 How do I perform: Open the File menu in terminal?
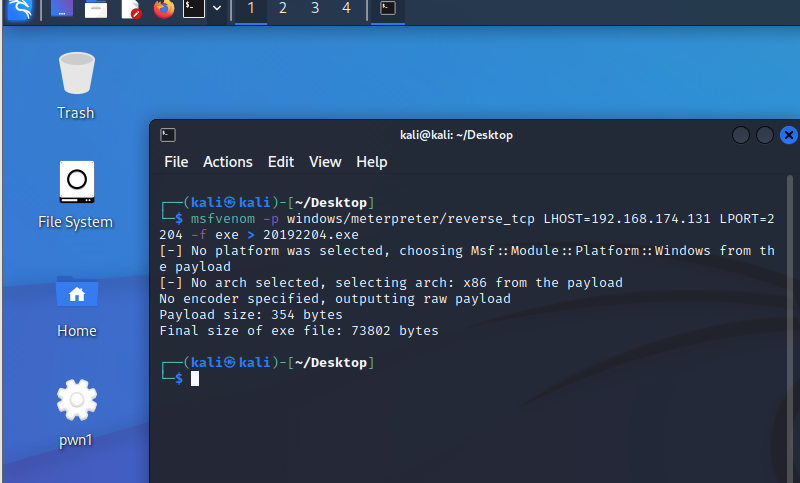176,162
